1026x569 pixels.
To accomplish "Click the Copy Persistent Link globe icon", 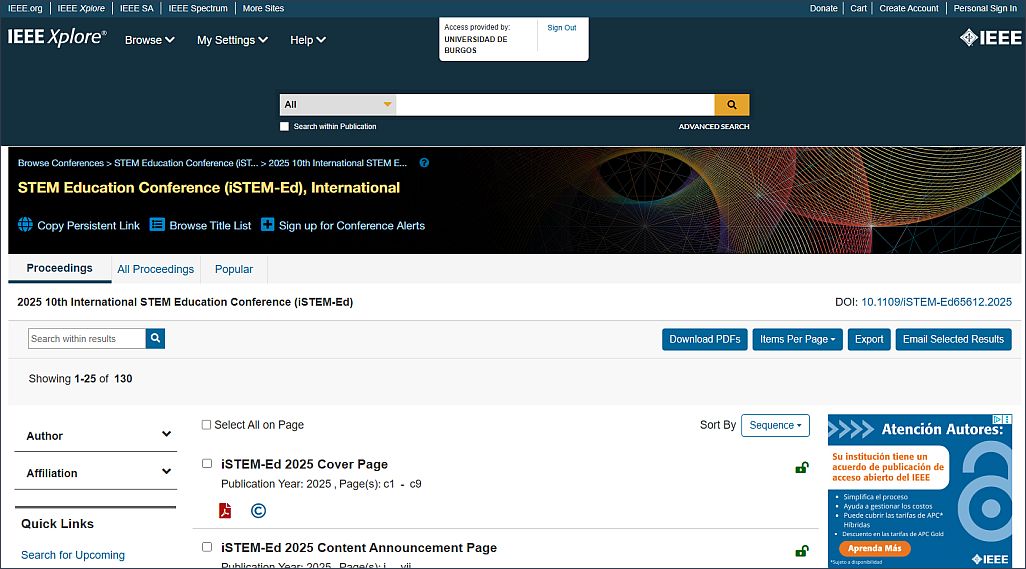I will point(25,225).
